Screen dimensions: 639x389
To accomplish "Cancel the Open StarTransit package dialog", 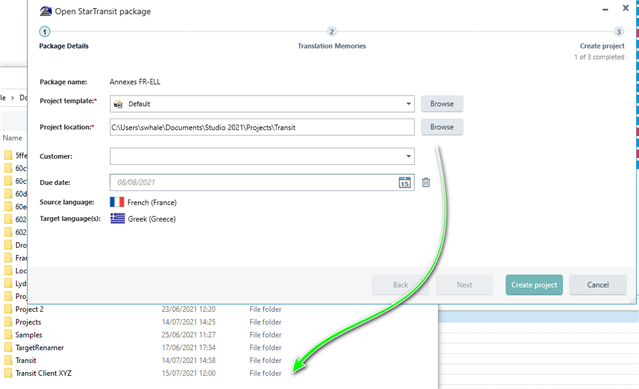I will pyautogui.click(x=598, y=285).
